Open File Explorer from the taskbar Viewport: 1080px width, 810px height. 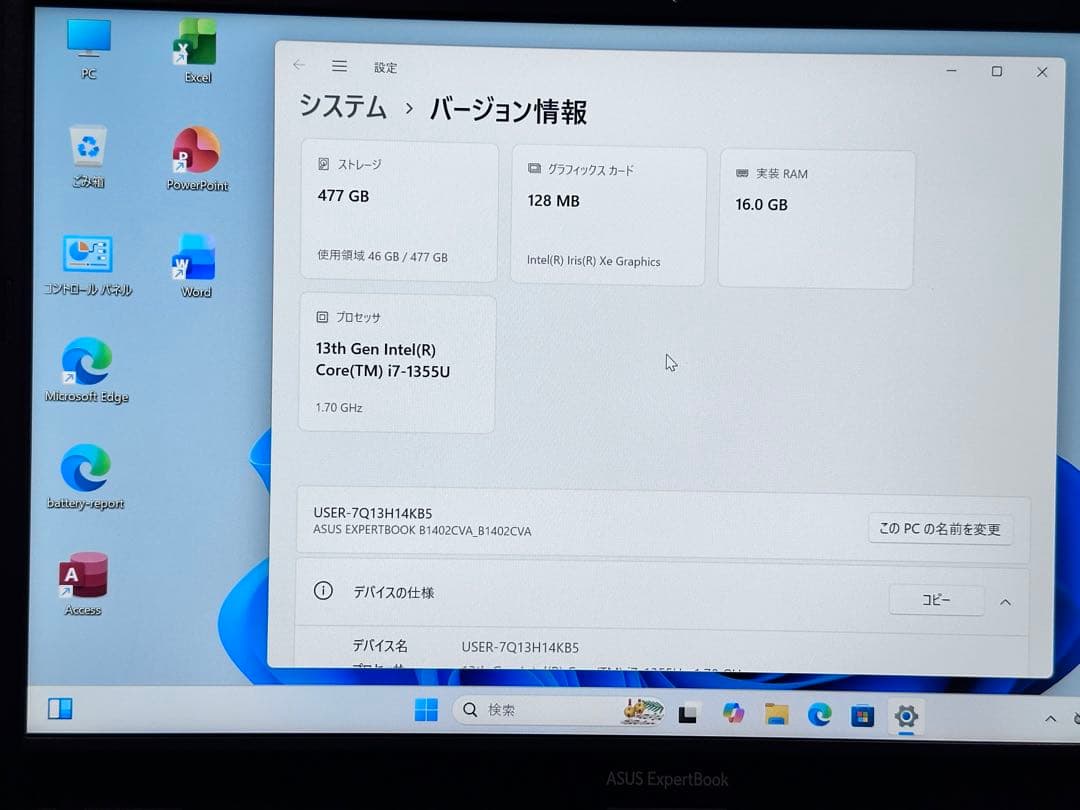pos(777,713)
